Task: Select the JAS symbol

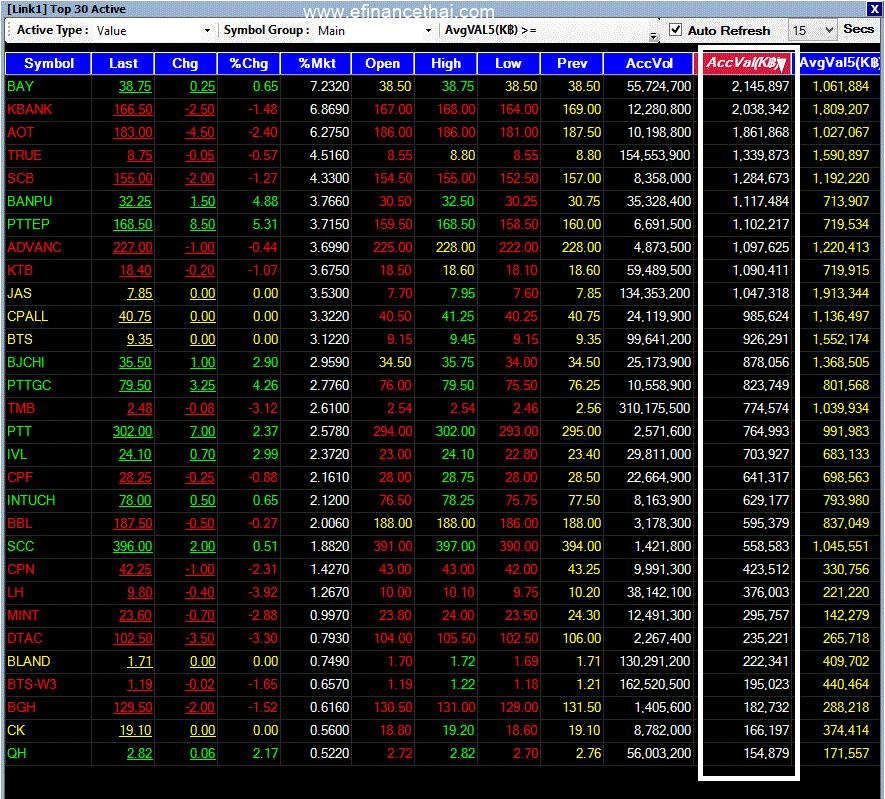Action: click(x=19, y=293)
